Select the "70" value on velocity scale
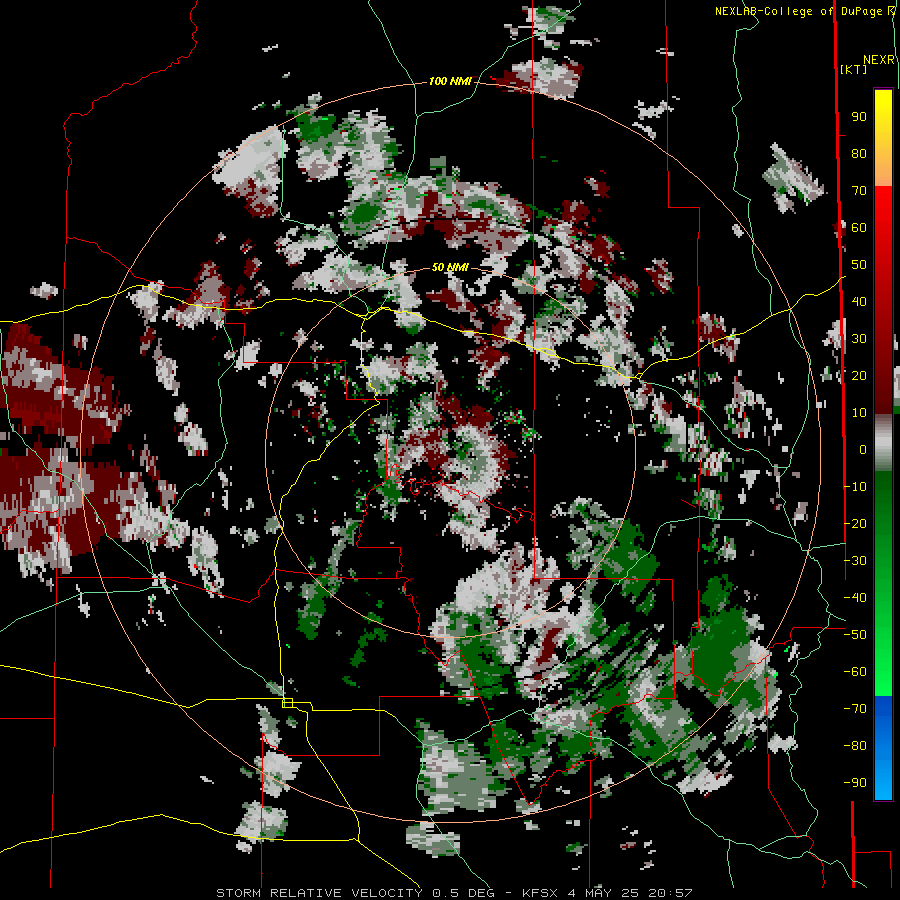This screenshot has height=900, width=900. click(859, 191)
